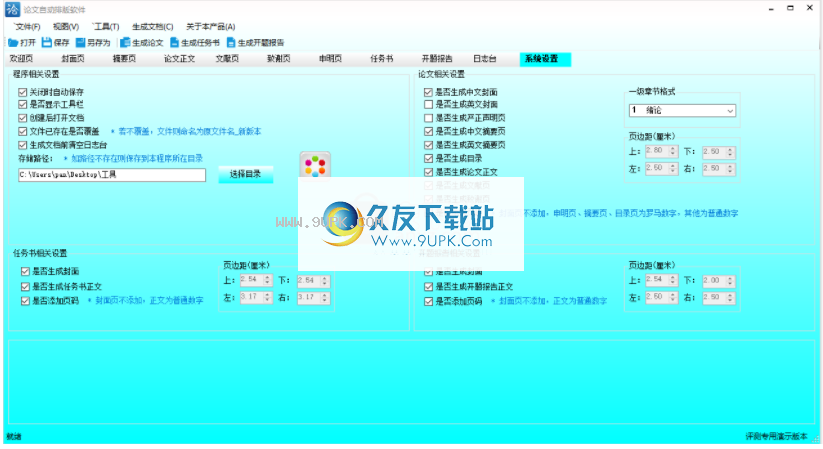Click thesis left margin (左) spinner field

tap(662, 169)
